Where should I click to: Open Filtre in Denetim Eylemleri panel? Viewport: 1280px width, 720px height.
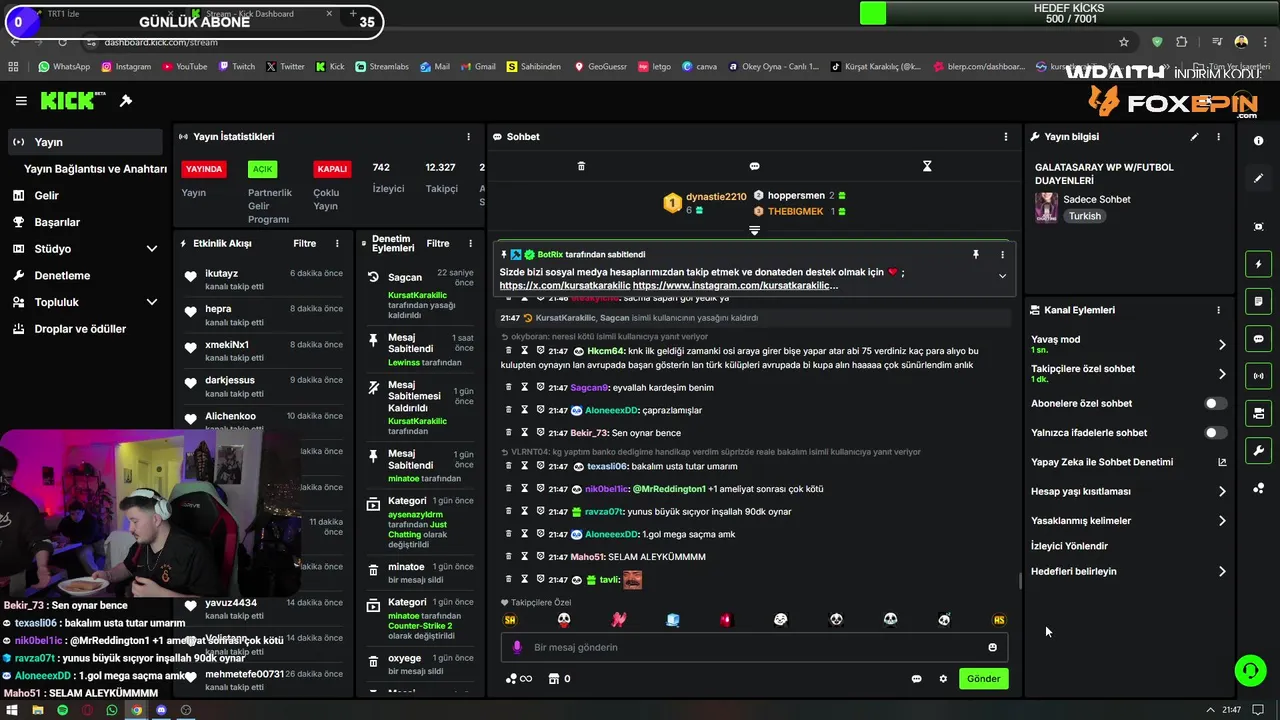(438, 244)
